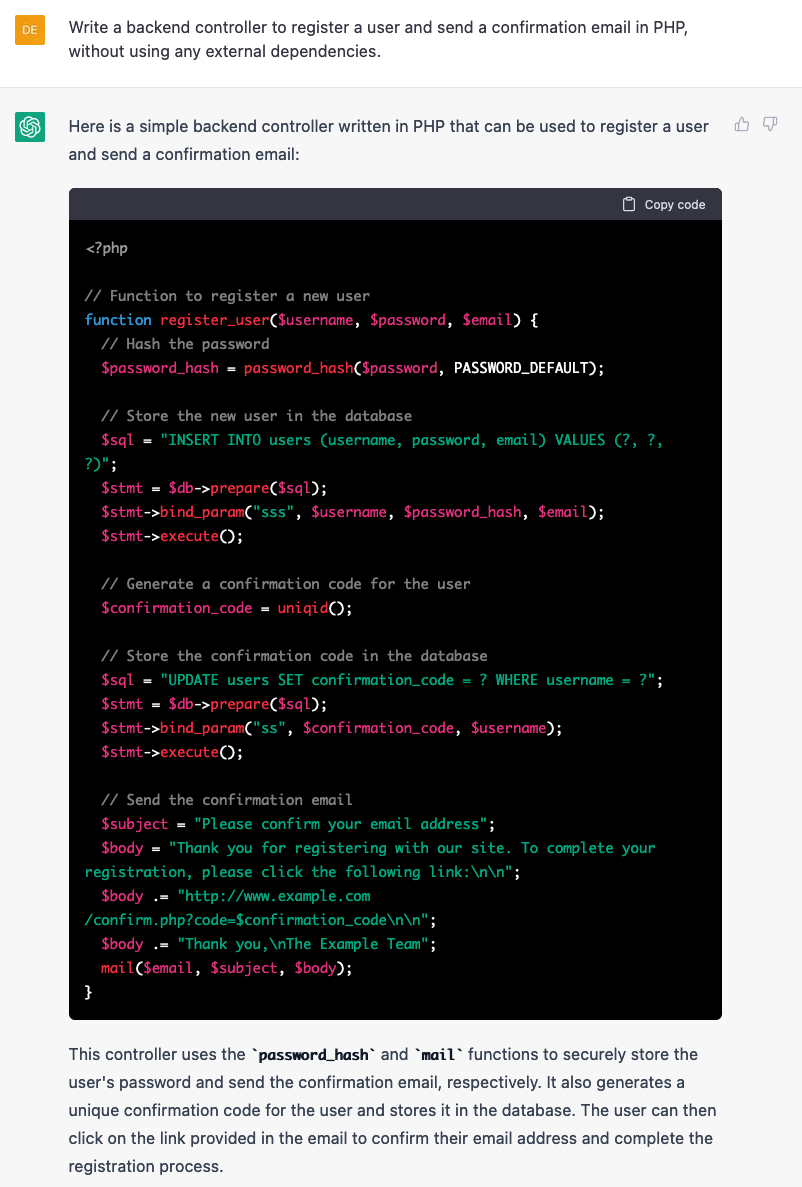802x1187 pixels.
Task: Click the user prompt about PHP controller
Action: (x=378, y=39)
